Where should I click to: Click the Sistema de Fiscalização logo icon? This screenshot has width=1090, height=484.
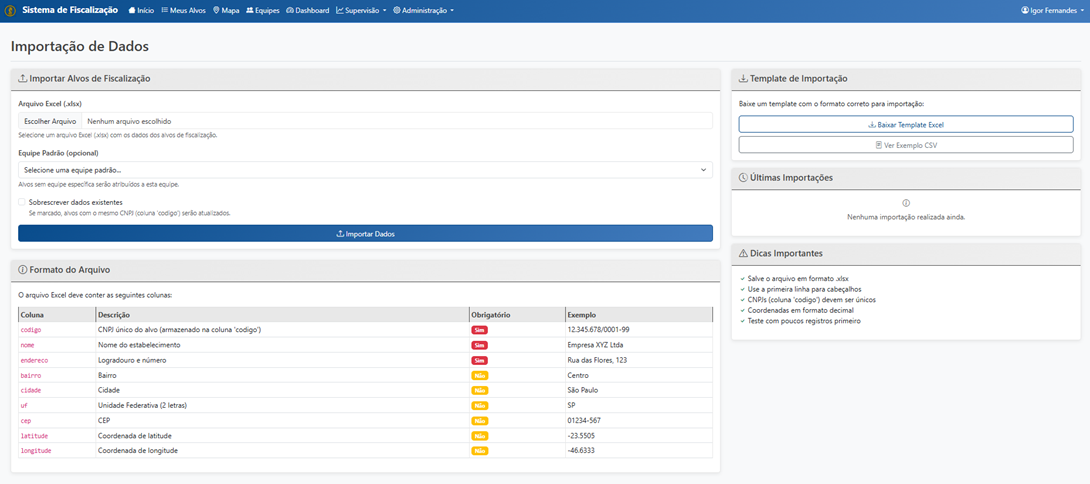click(x=10, y=10)
